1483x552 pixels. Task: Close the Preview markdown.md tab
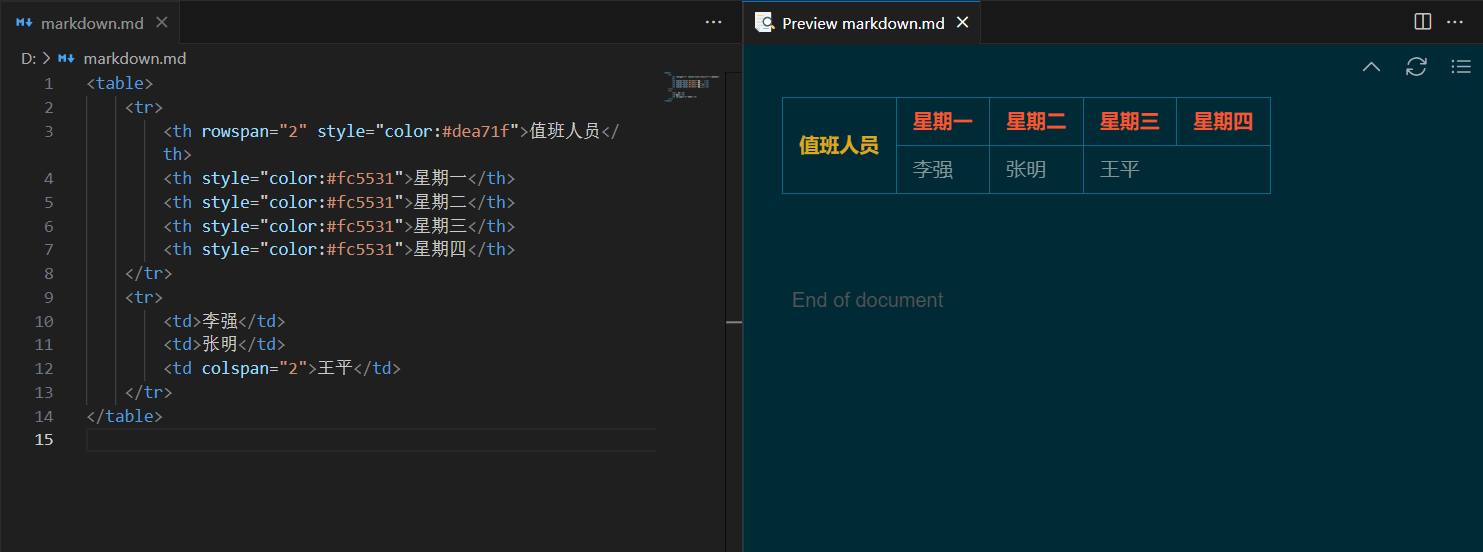click(x=963, y=23)
